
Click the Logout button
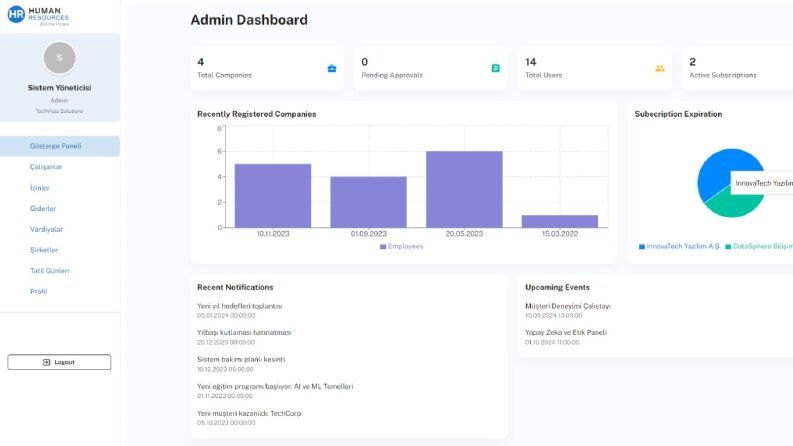[59, 362]
